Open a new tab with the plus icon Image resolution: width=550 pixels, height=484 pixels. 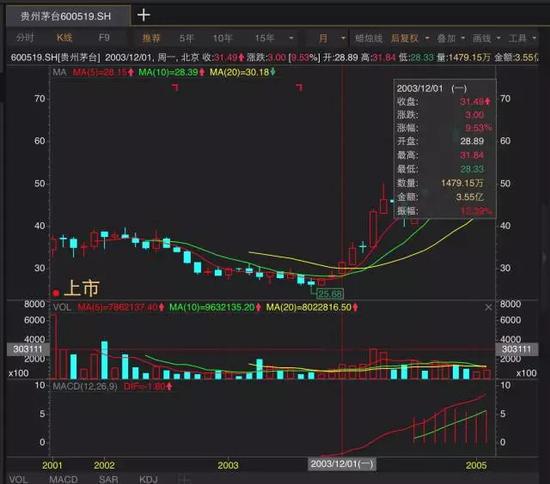coord(143,15)
